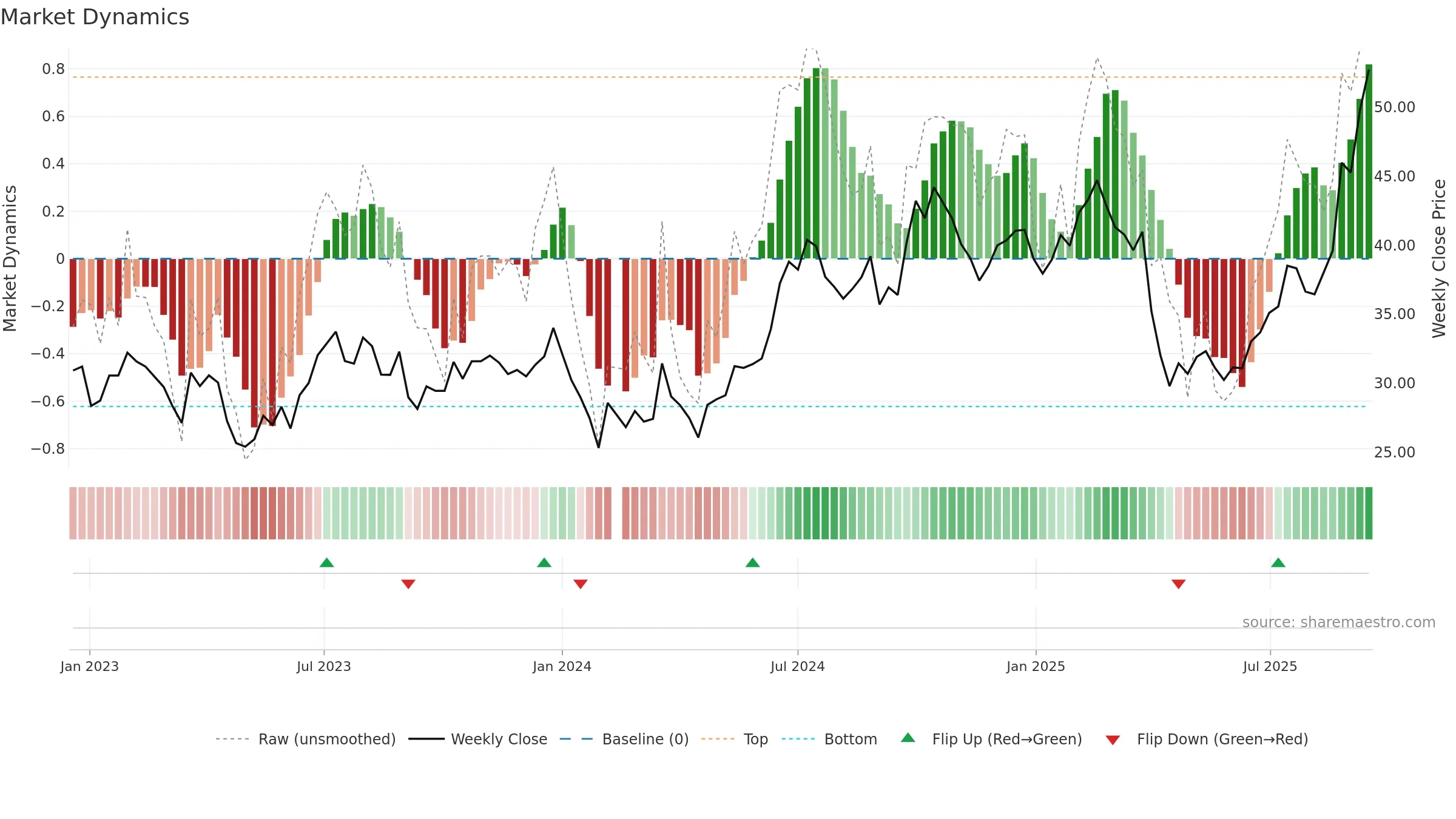
Task: Toggle the Flip Up (Red→Green) legend entry
Action: [x=991, y=739]
